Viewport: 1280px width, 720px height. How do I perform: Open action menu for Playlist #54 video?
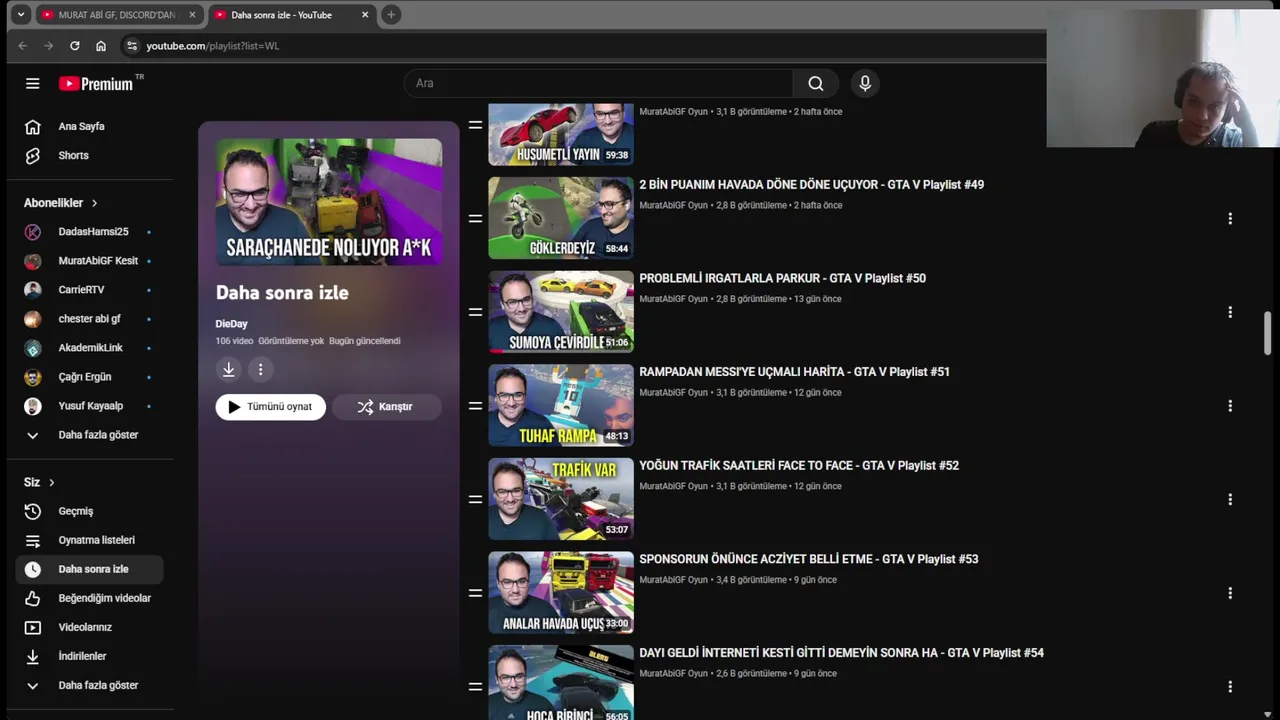(1230, 687)
